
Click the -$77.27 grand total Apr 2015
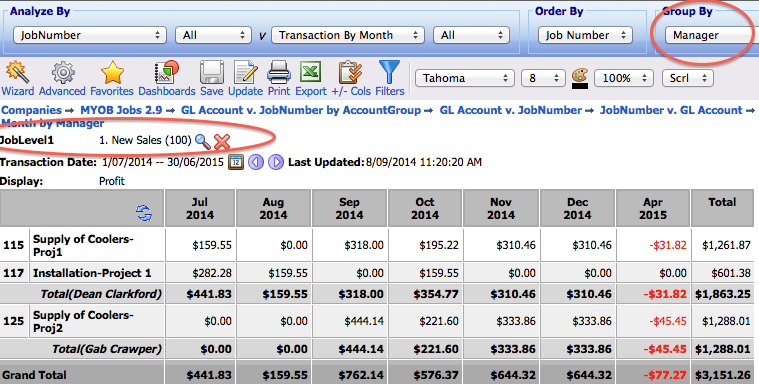[665, 375]
